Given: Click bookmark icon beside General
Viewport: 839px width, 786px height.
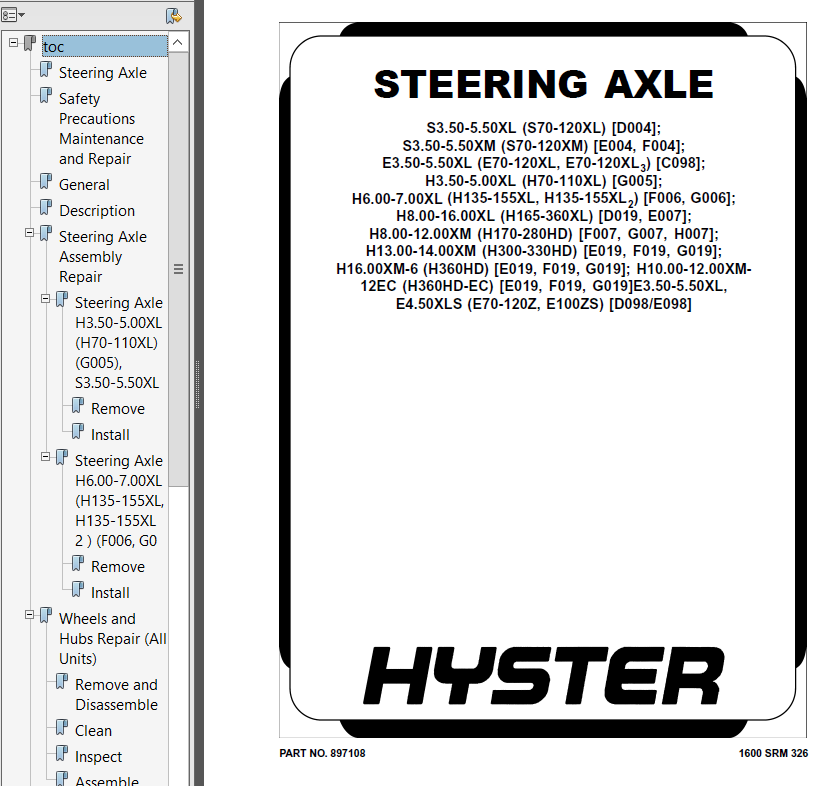Looking at the screenshot, I should click(46, 182).
